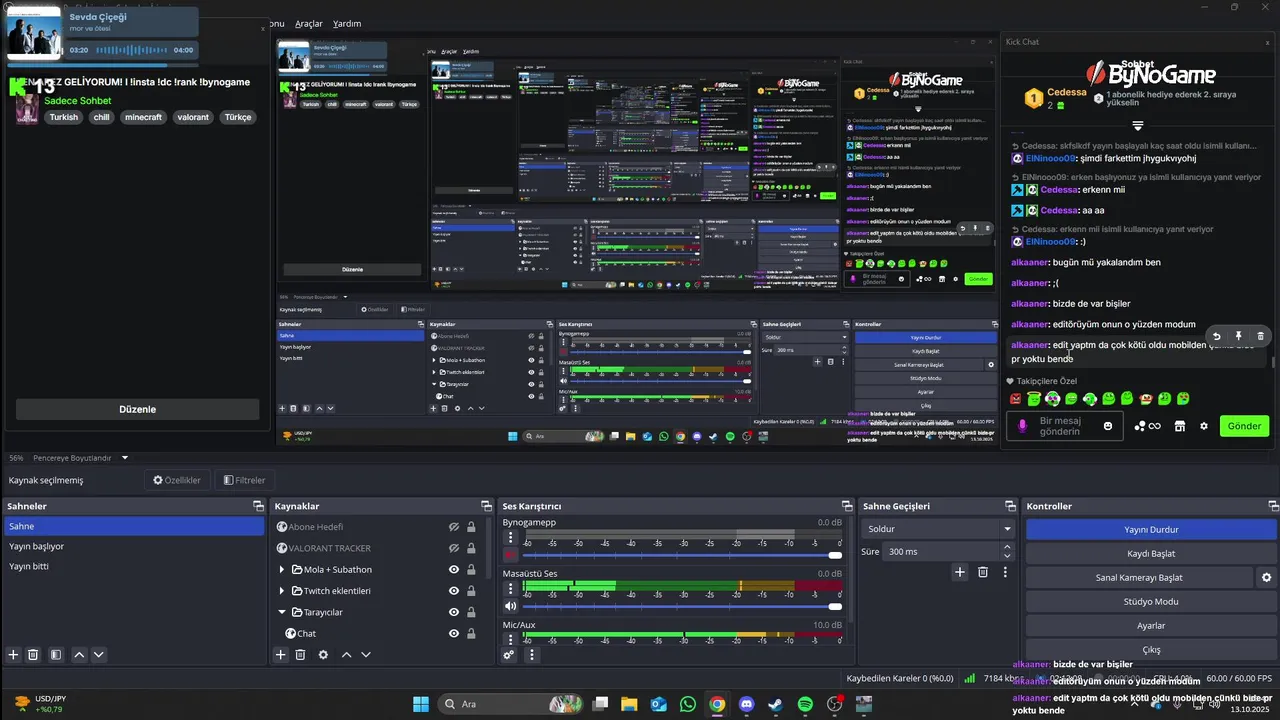Open Kick chat gift shop icon
1280x720 pixels.
coord(1179,426)
